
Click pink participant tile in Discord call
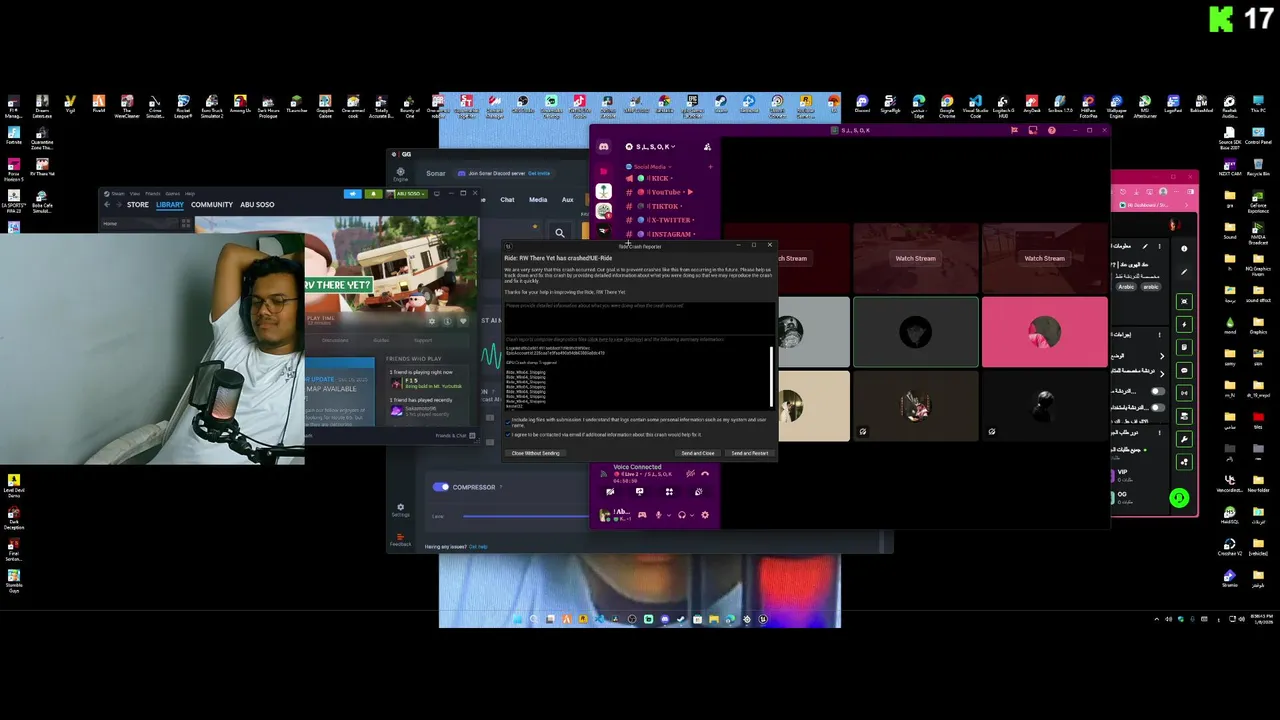1044,332
